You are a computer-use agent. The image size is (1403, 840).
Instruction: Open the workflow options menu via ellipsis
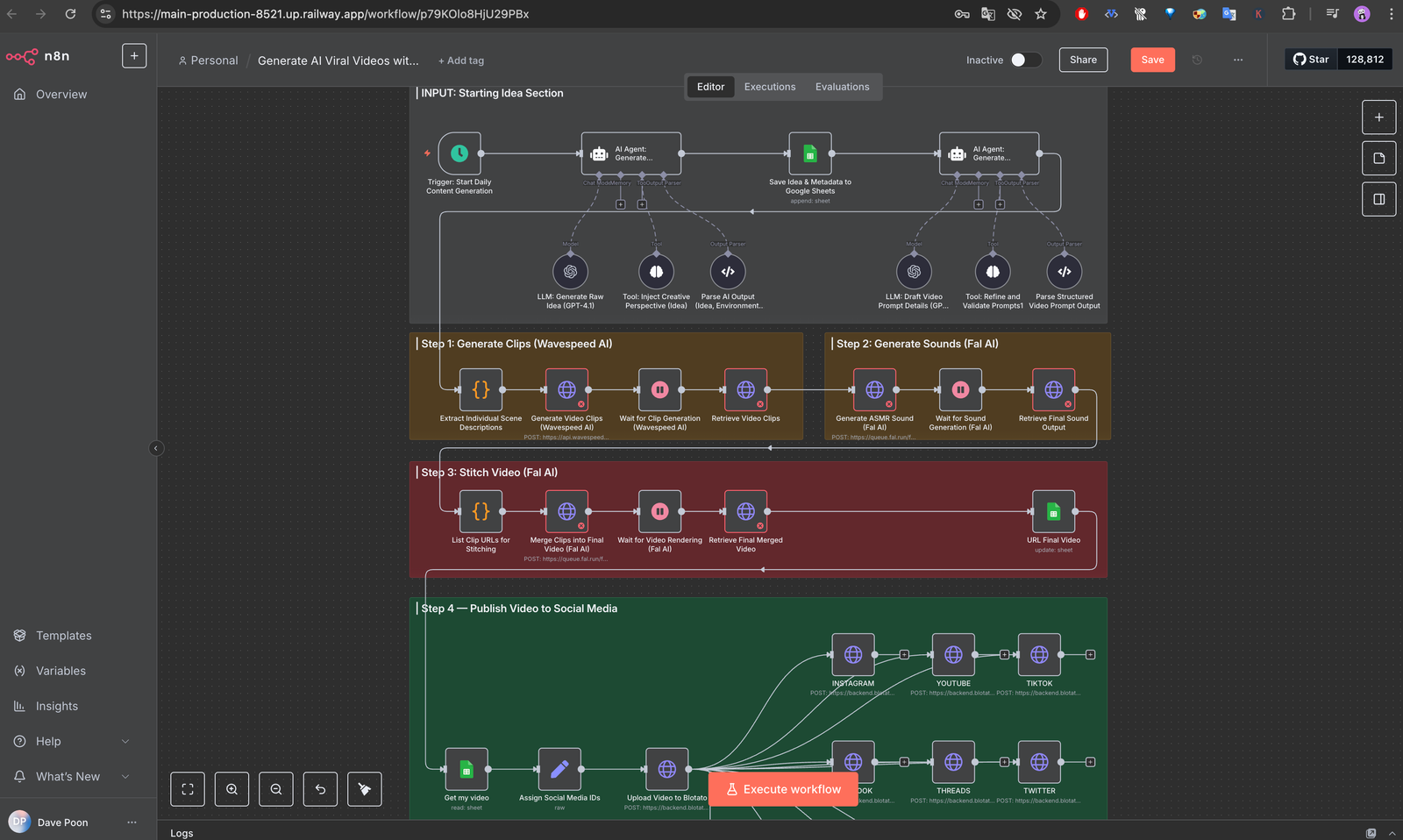pos(1237,60)
